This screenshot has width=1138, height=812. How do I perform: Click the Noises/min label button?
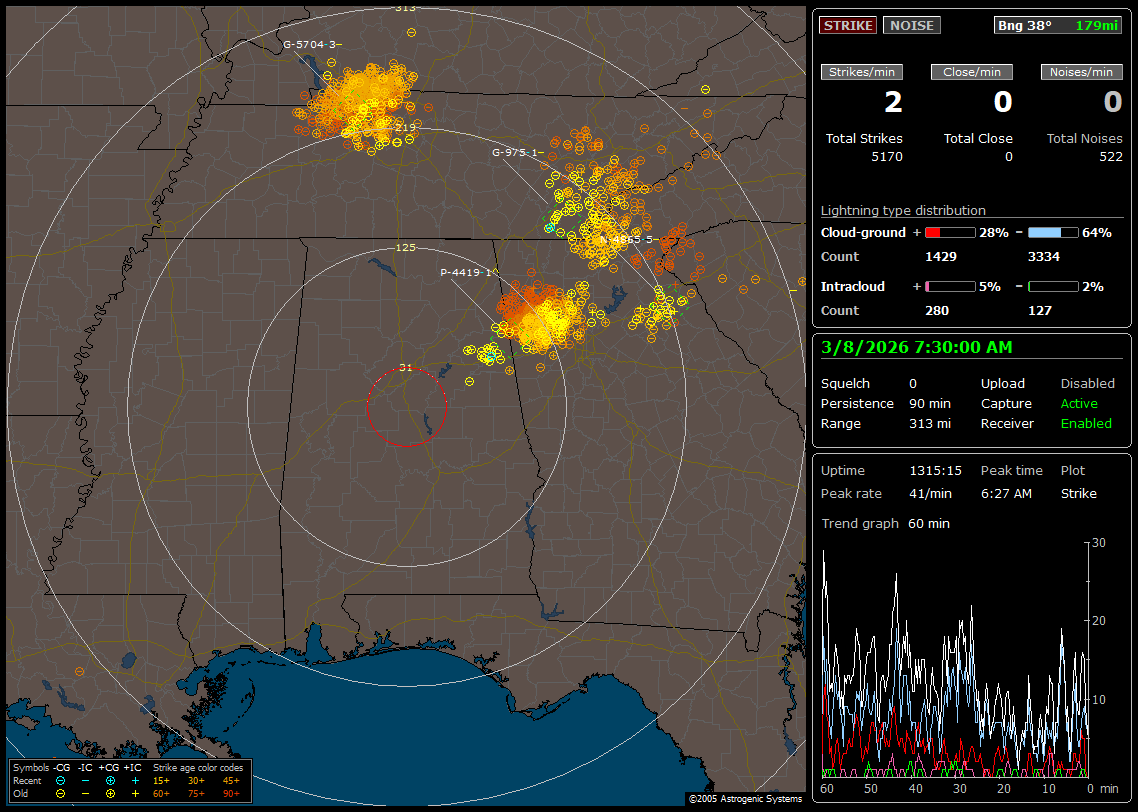pyautogui.click(x=1082, y=72)
